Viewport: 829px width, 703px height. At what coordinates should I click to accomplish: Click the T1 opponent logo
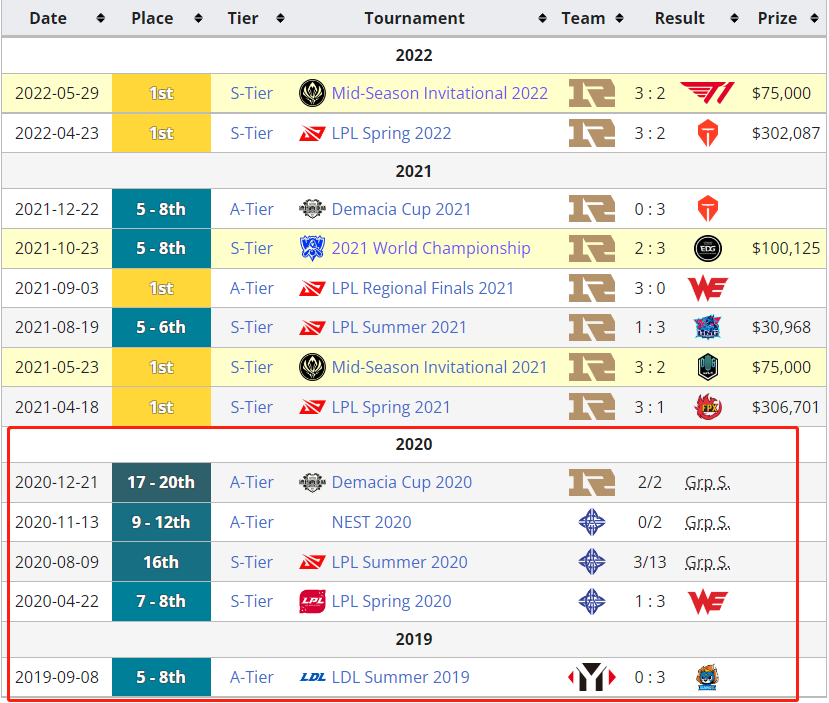[x=707, y=93]
